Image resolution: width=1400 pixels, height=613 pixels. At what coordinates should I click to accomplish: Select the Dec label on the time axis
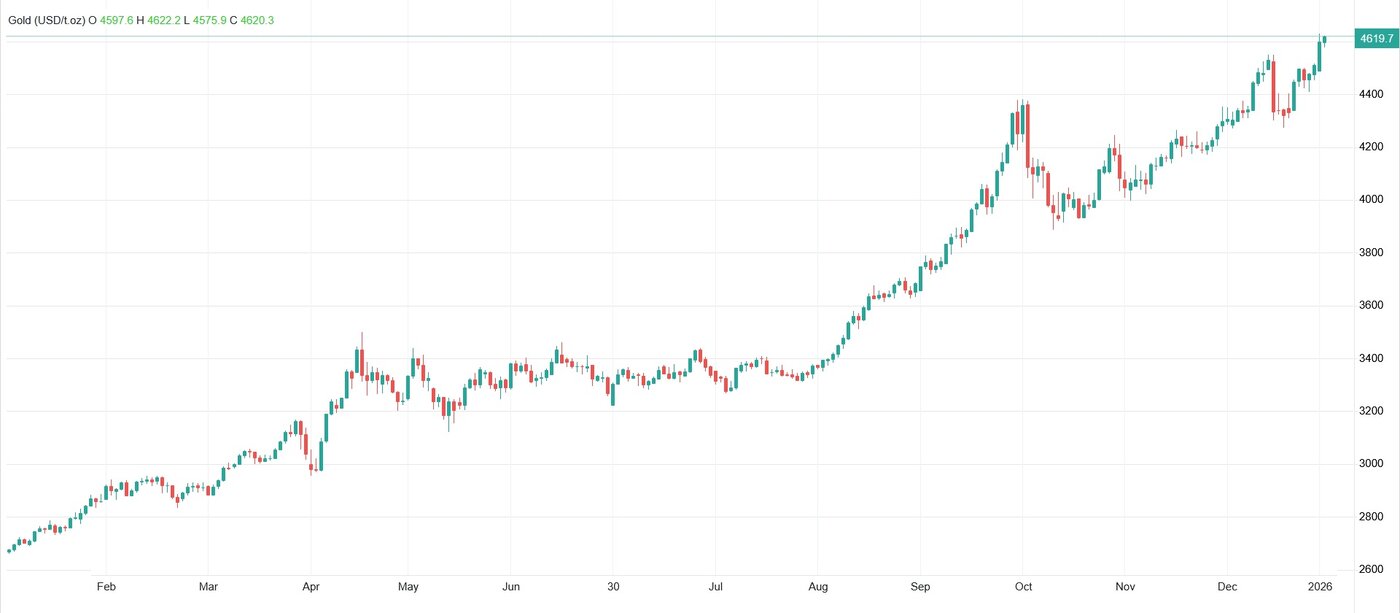click(1228, 587)
